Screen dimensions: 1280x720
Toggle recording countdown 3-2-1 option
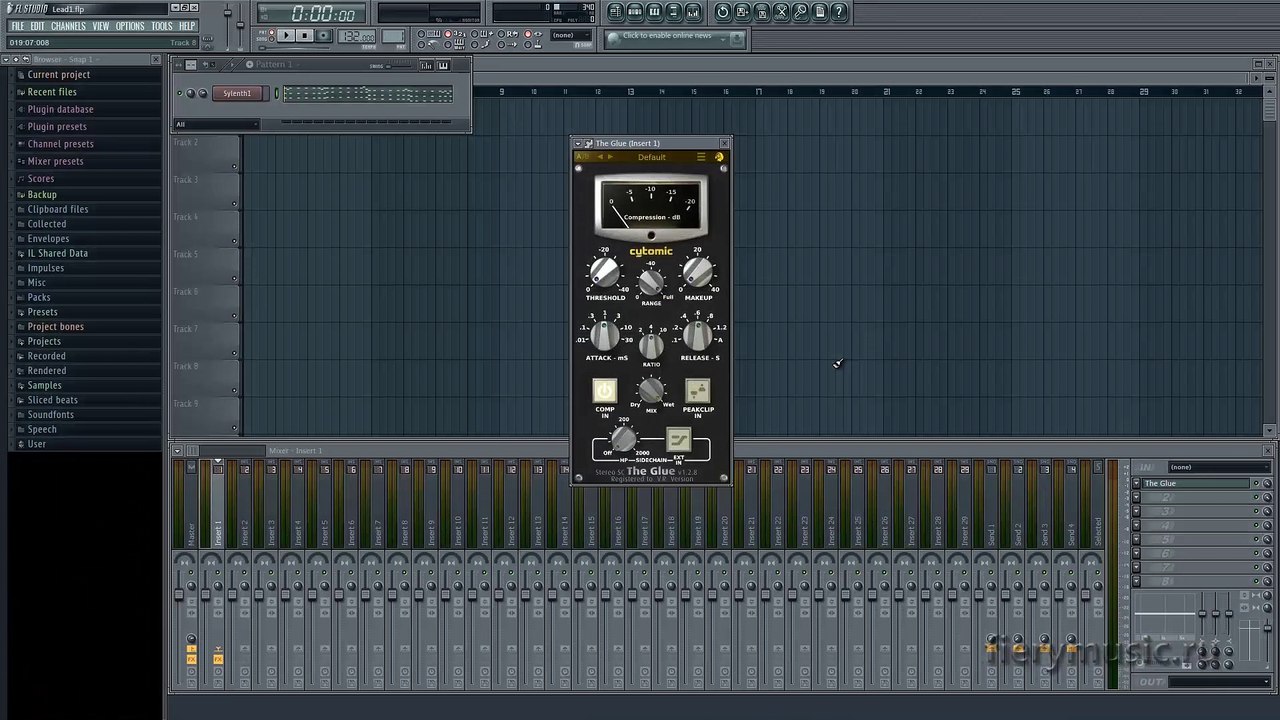[447, 33]
